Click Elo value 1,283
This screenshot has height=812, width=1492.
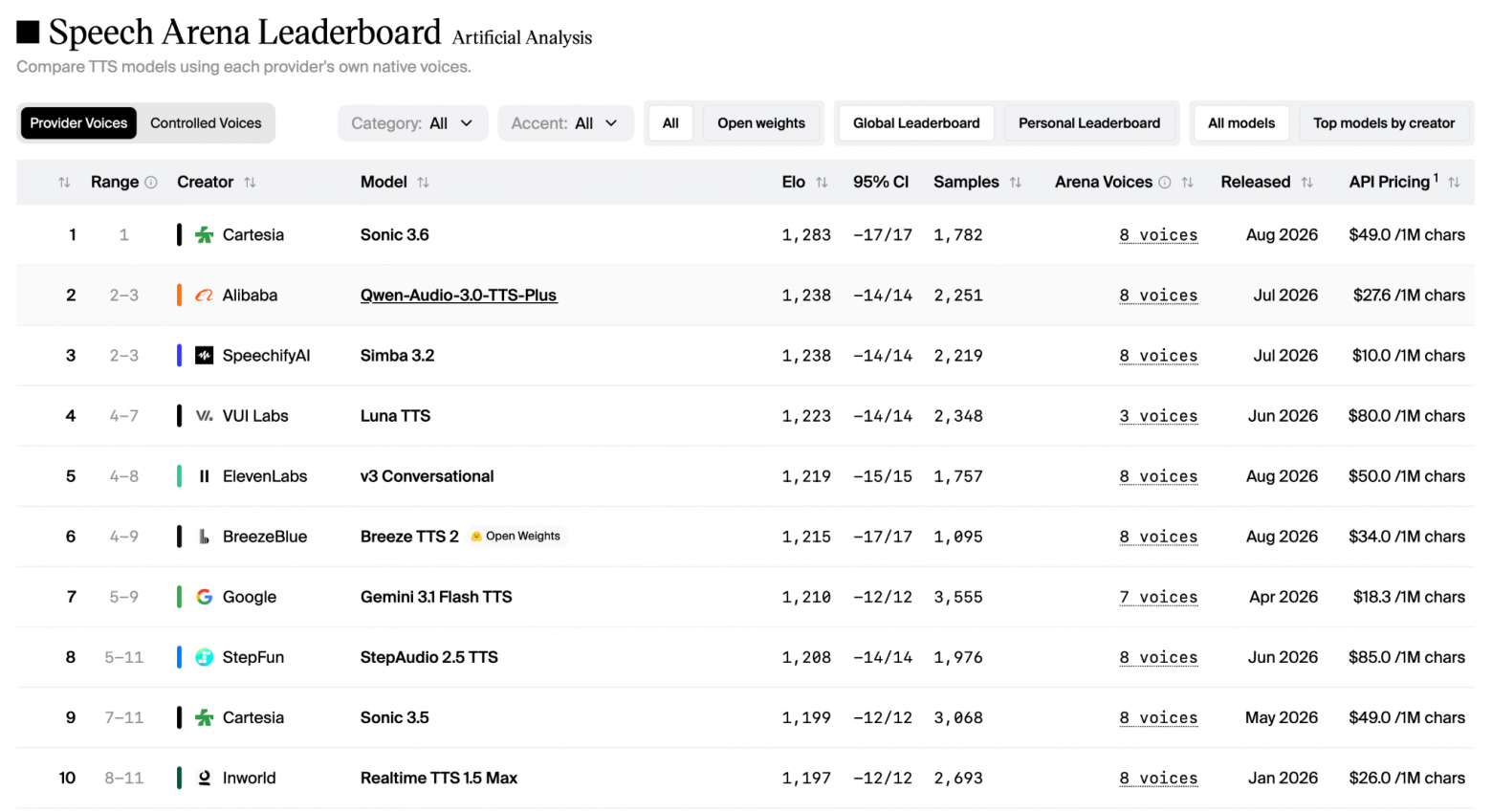806,235
